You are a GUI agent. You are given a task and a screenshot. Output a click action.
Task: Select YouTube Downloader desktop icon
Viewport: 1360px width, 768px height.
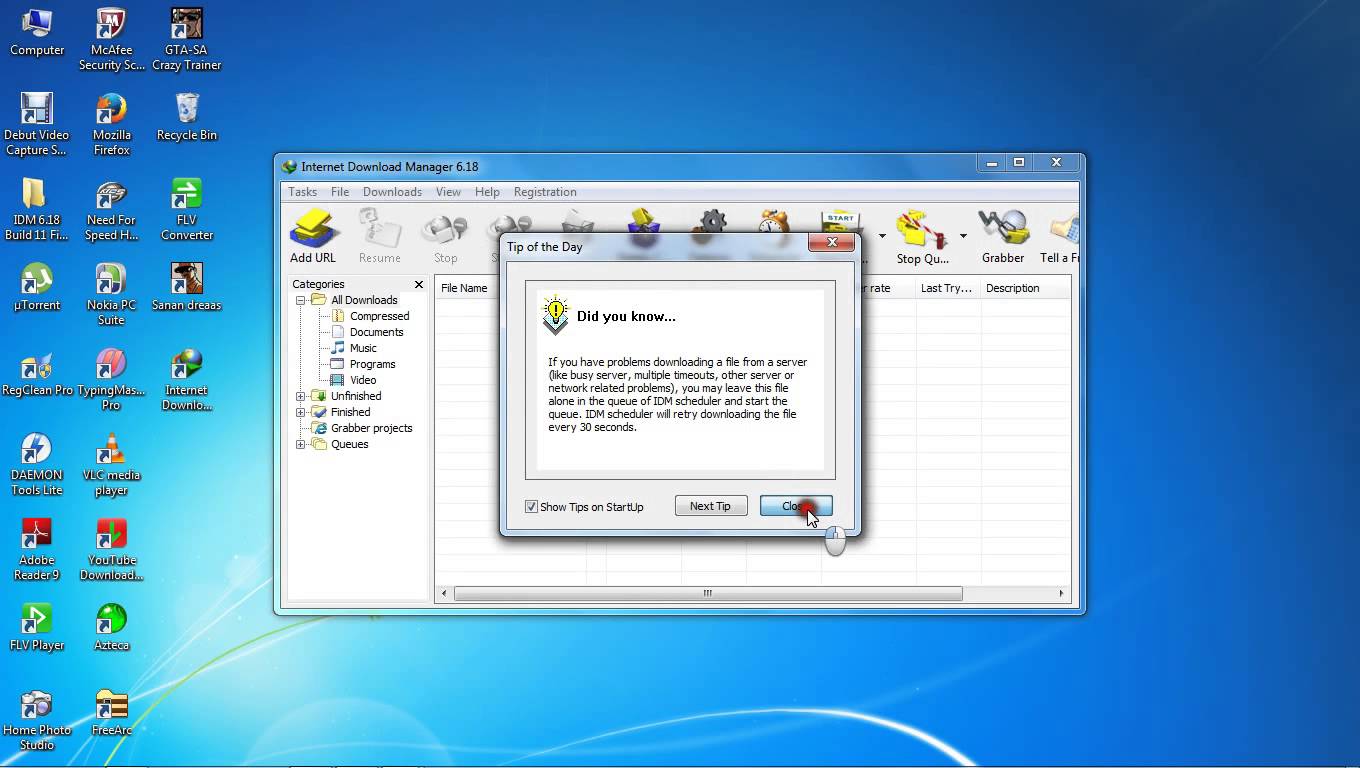[x=112, y=550]
